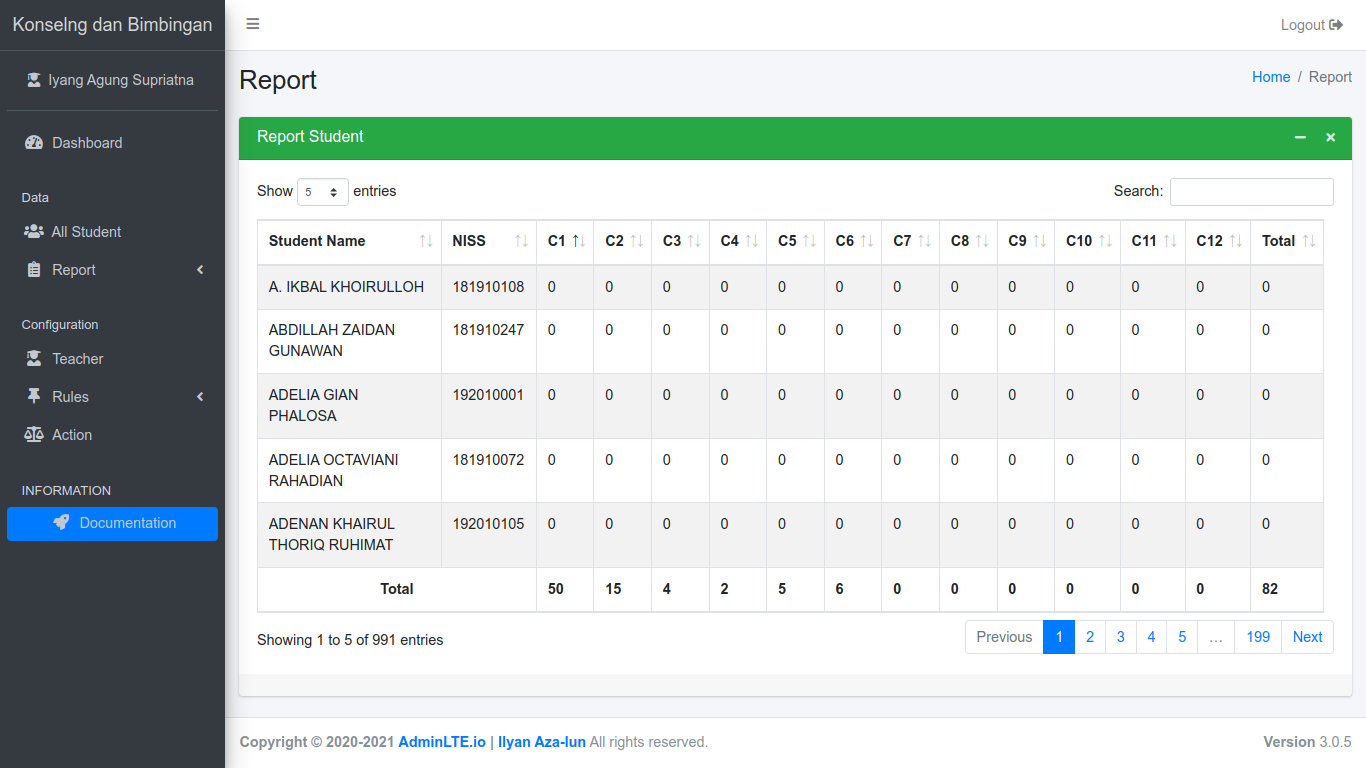
Task: Go to Home via breadcrumb
Action: coord(1271,77)
